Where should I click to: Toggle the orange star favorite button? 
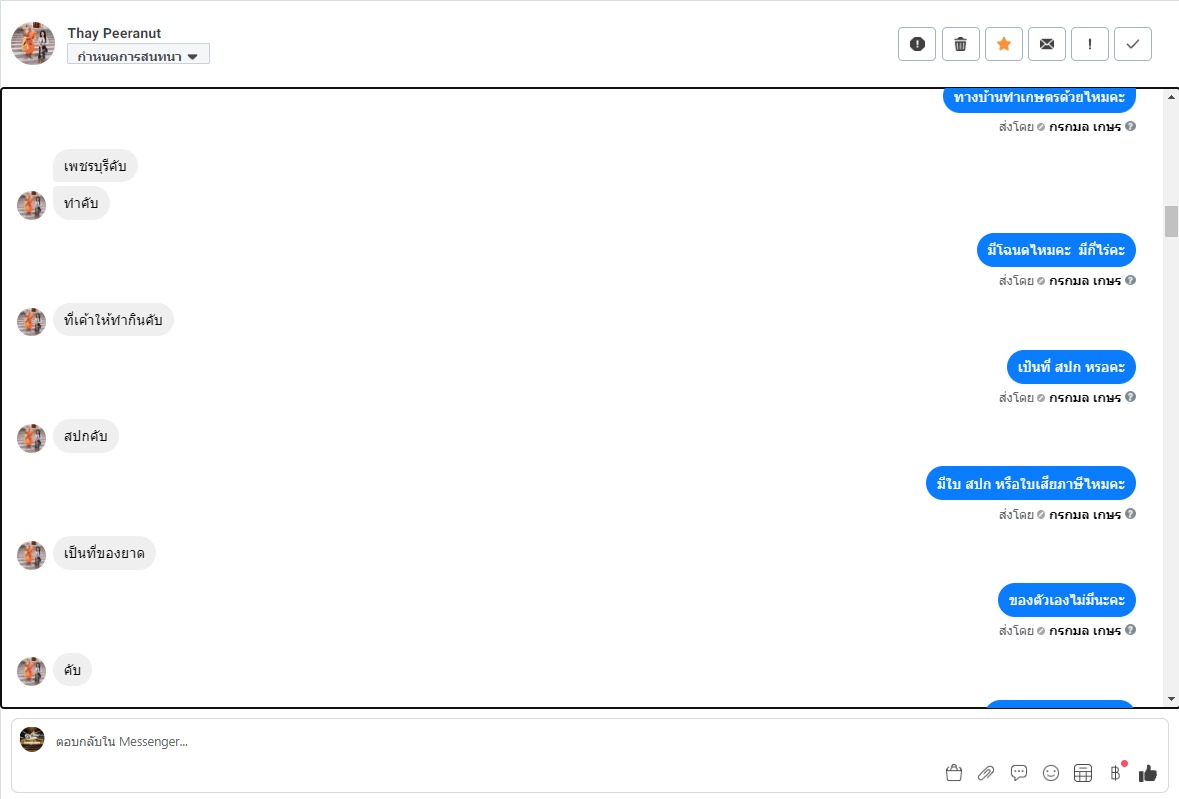(1004, 44)
